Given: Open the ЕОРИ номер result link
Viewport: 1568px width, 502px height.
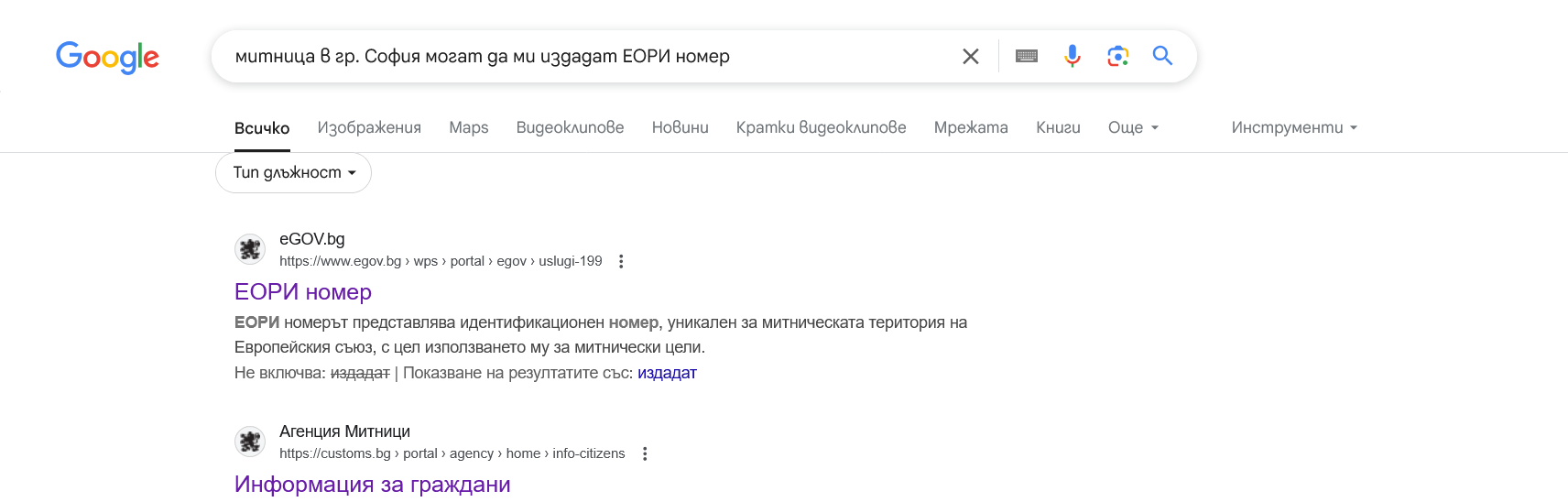Looking at the screenshot, I should [303, 292].
